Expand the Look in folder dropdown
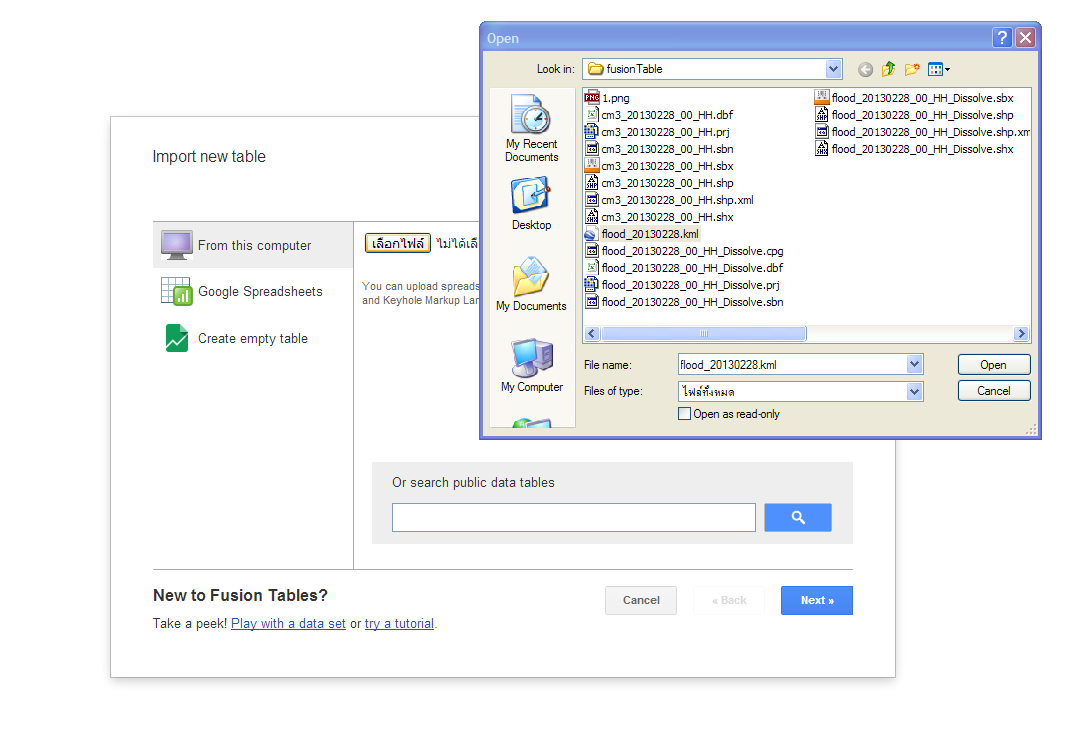This screenshot has width=1084, height=734. pyautogui.click(x=833, y=69)
